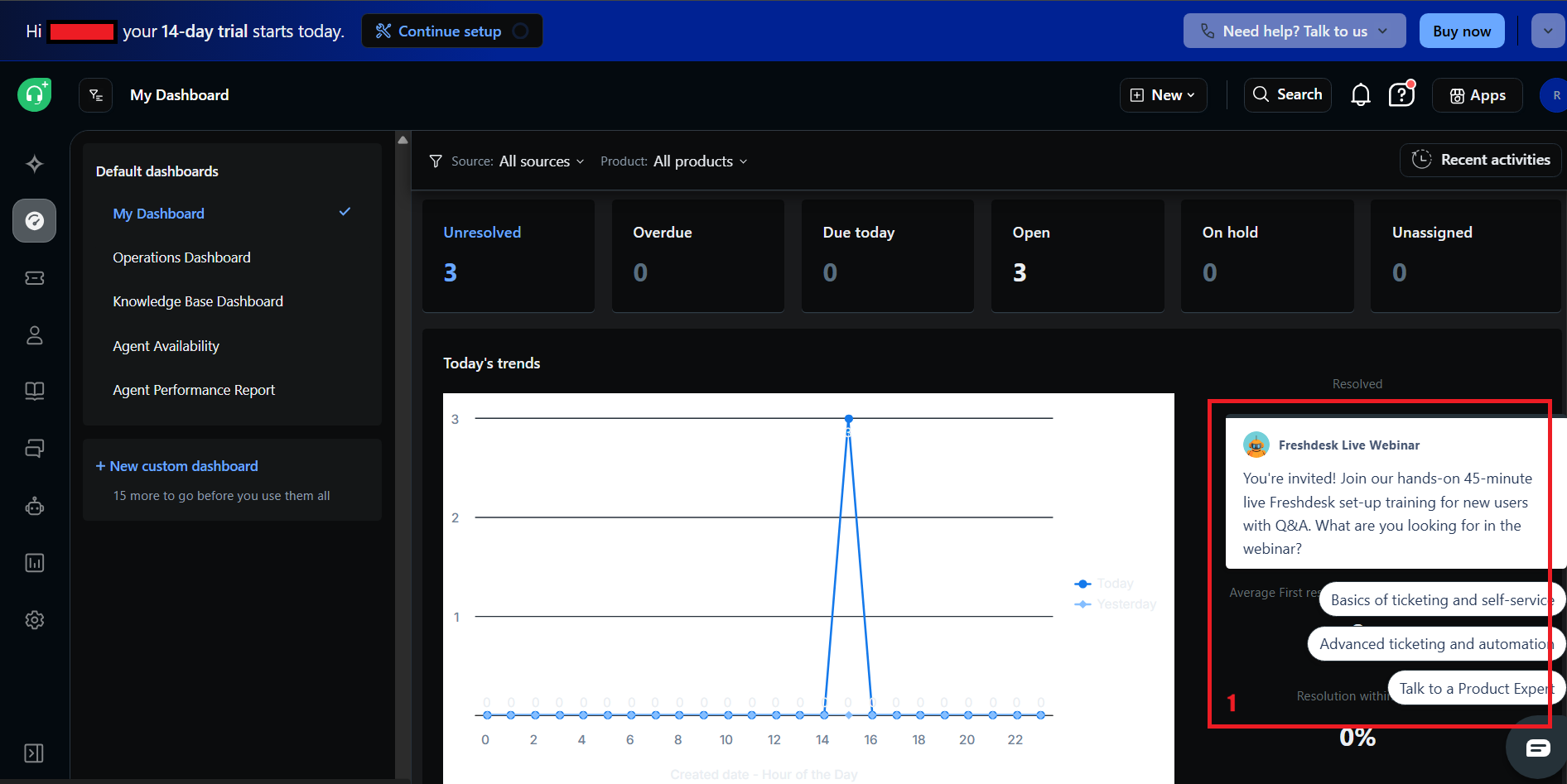Select the Dashboard gauge icon in sidebar
The height and width of the screenshot is (784, 1567).
click(x=35, y=221)
